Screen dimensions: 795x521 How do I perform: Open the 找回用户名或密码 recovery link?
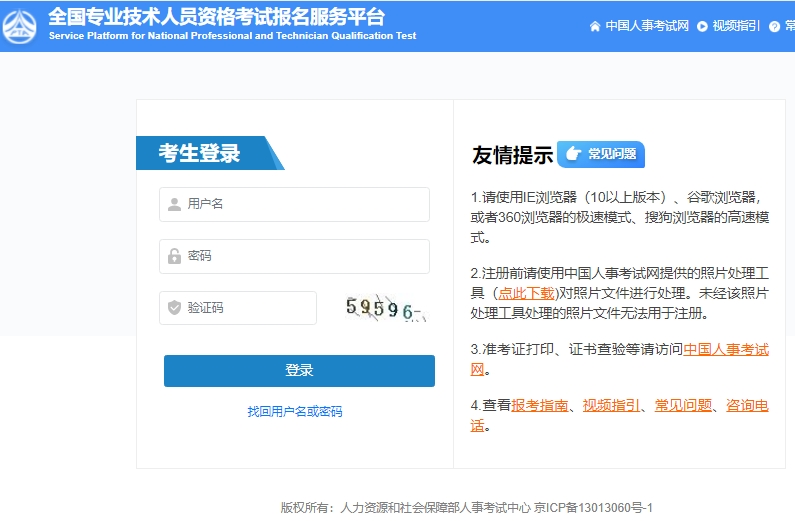(295, 411)
